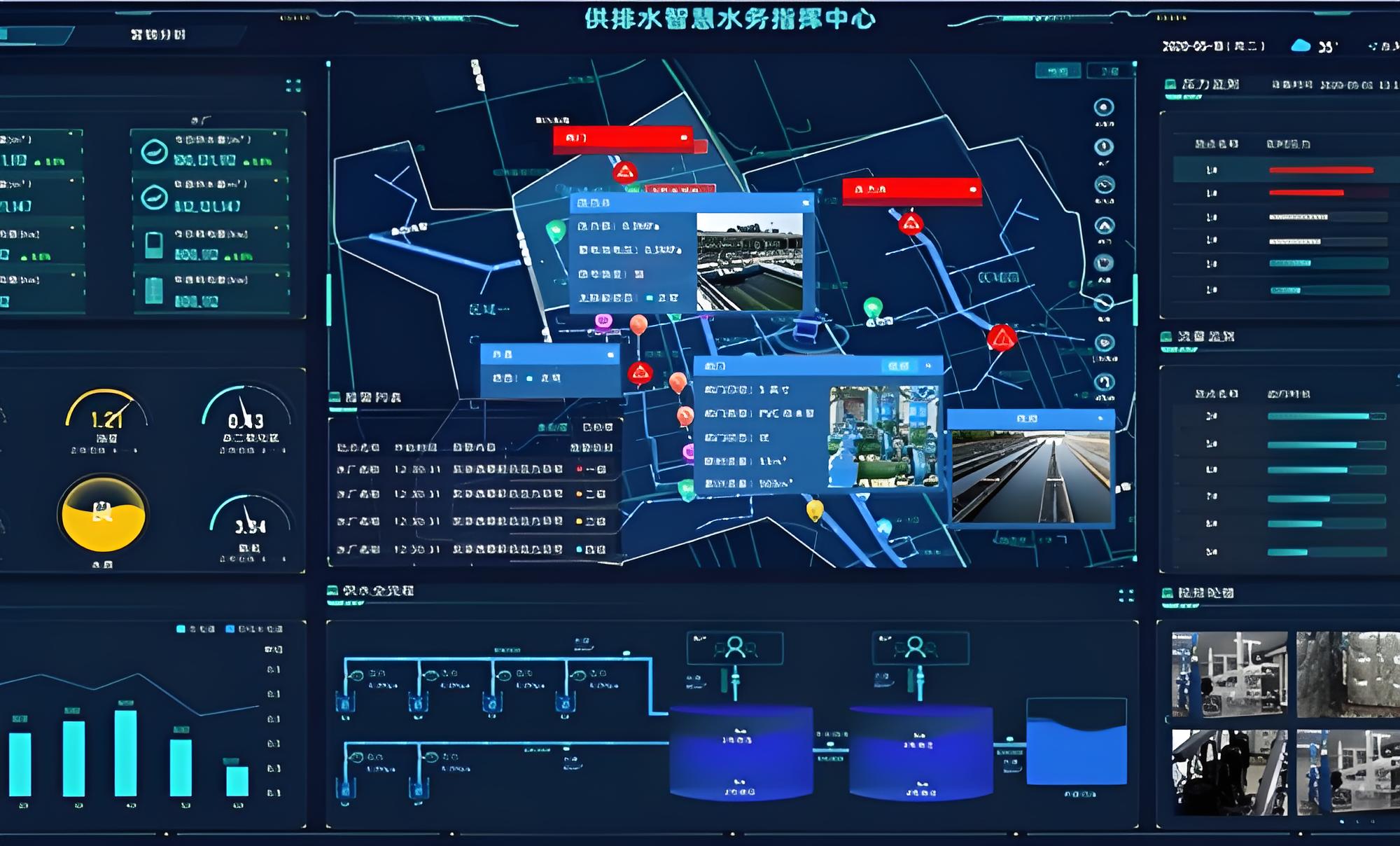Select the red warning marker at pipeline end

click(1002, 338)
